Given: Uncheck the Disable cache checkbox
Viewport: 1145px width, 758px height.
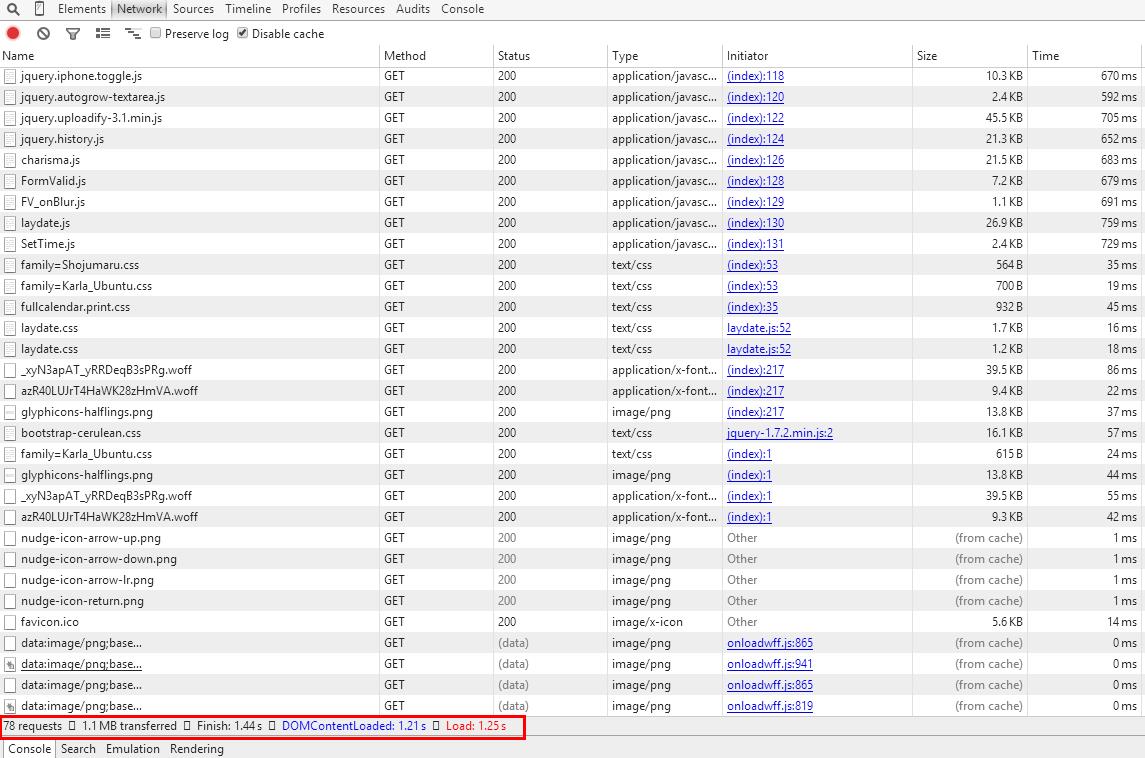Looking at the screenshot, I should [243, 33].
